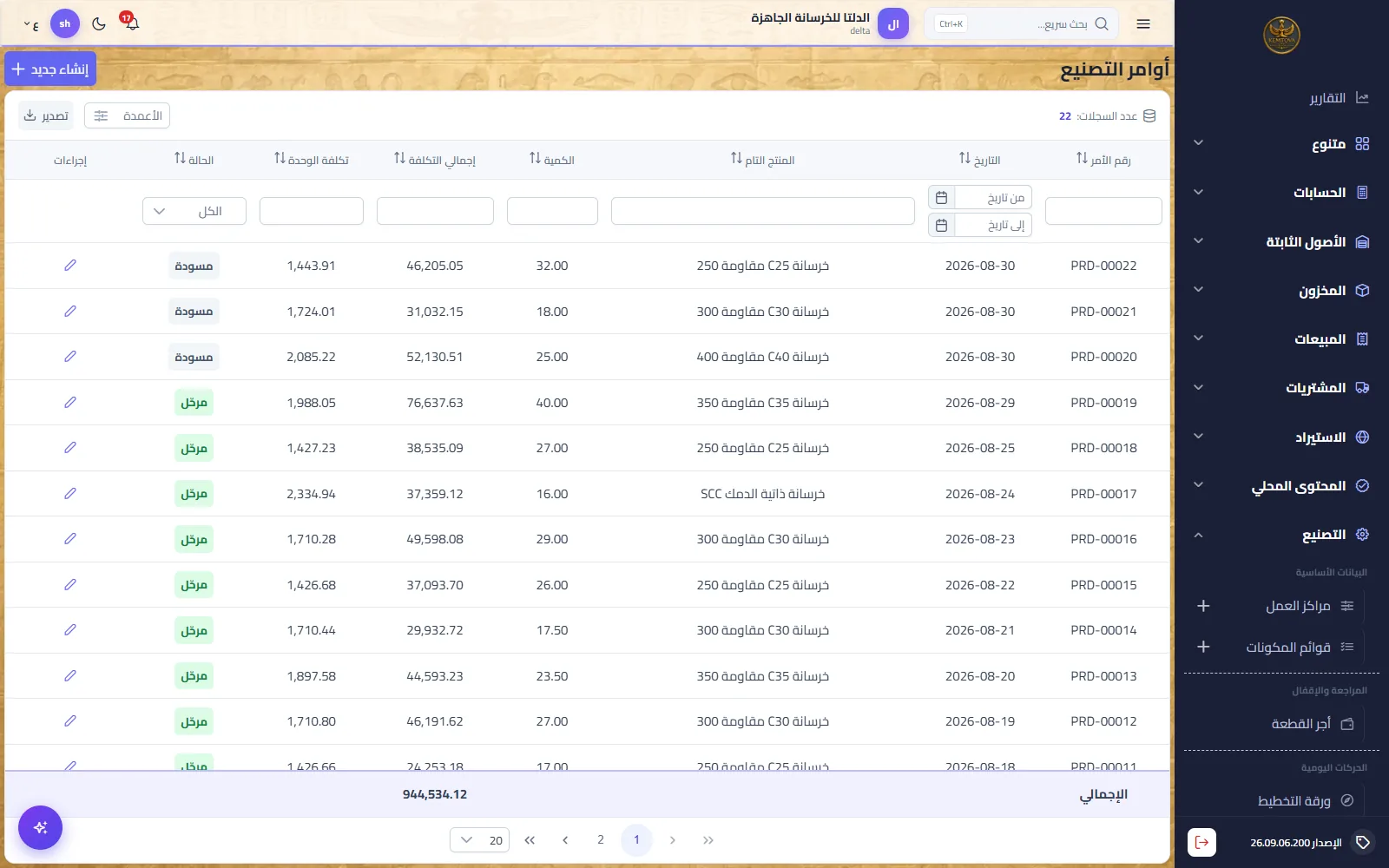This screenshot has width=1389, height=868.
Task: Open مراكز العمل menu item
Action: 1309,606
